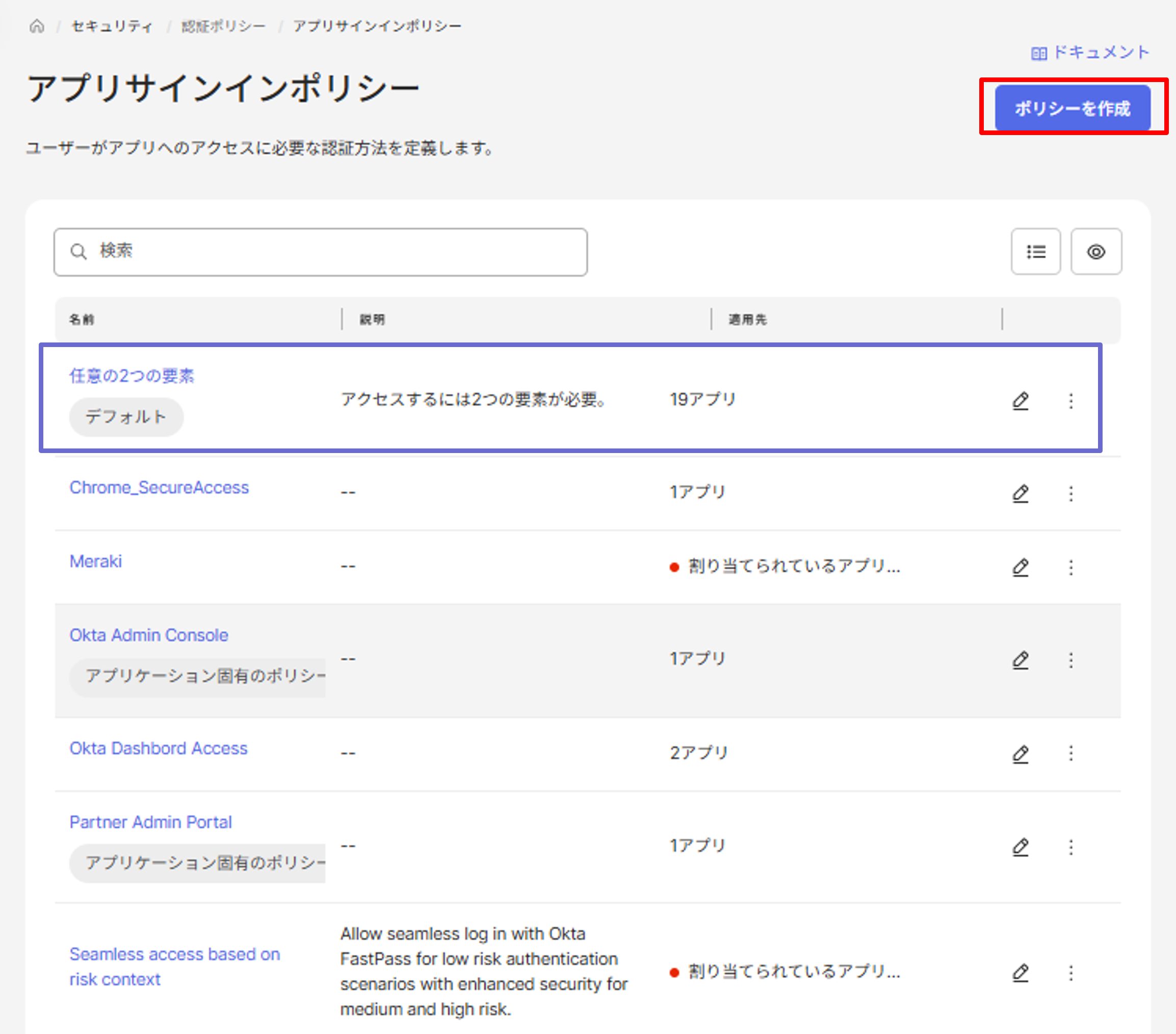The height and width of the screenshot is (1034, 1176).
Task: Click pencil icon for Meraki policy
Action: pos(1020,567)
